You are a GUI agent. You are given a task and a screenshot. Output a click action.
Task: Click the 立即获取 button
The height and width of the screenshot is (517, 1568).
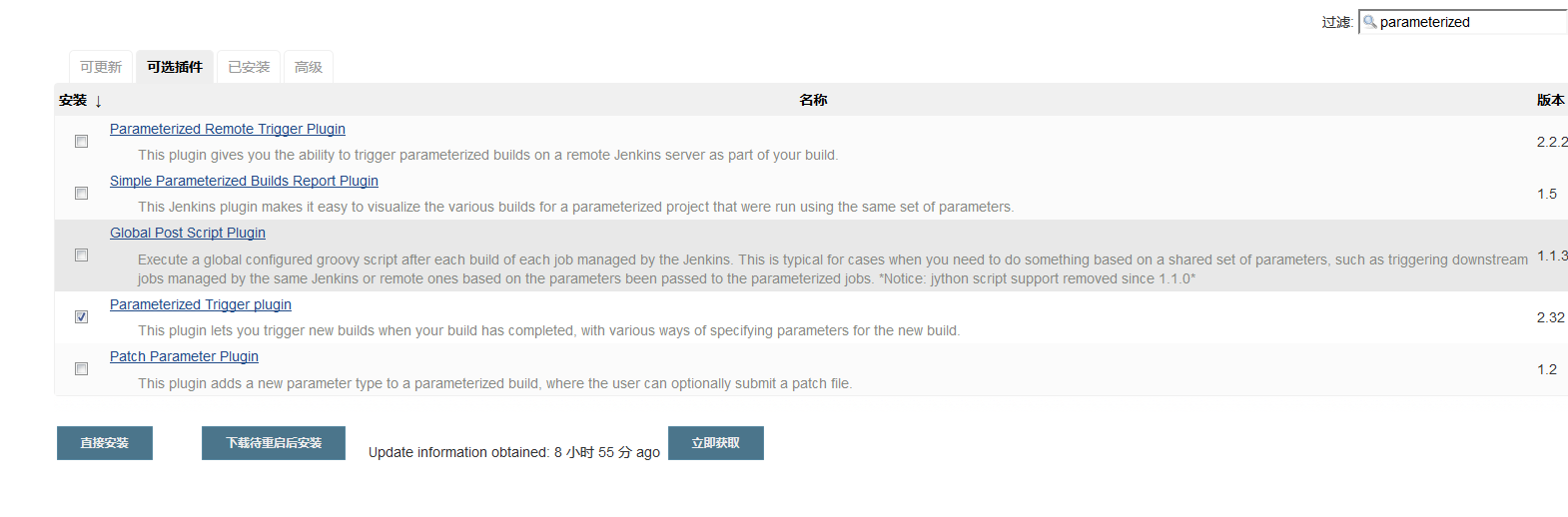[716, 443]
